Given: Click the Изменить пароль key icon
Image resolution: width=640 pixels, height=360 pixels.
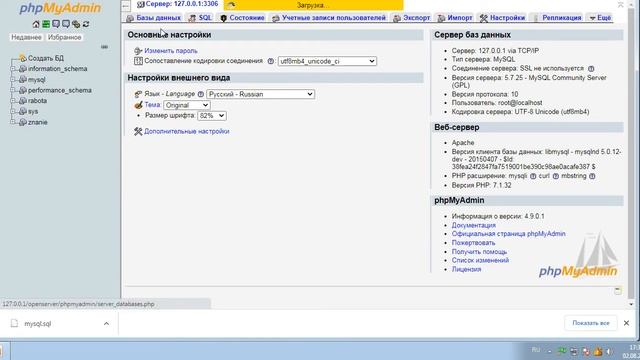Looking at the screenshot, I should 138,51.
